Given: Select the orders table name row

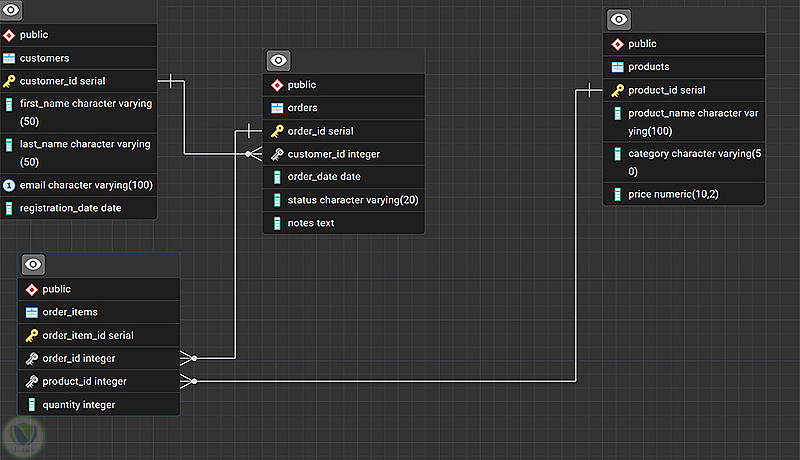Looking at the screenshot, I should (x=344, y=108).
